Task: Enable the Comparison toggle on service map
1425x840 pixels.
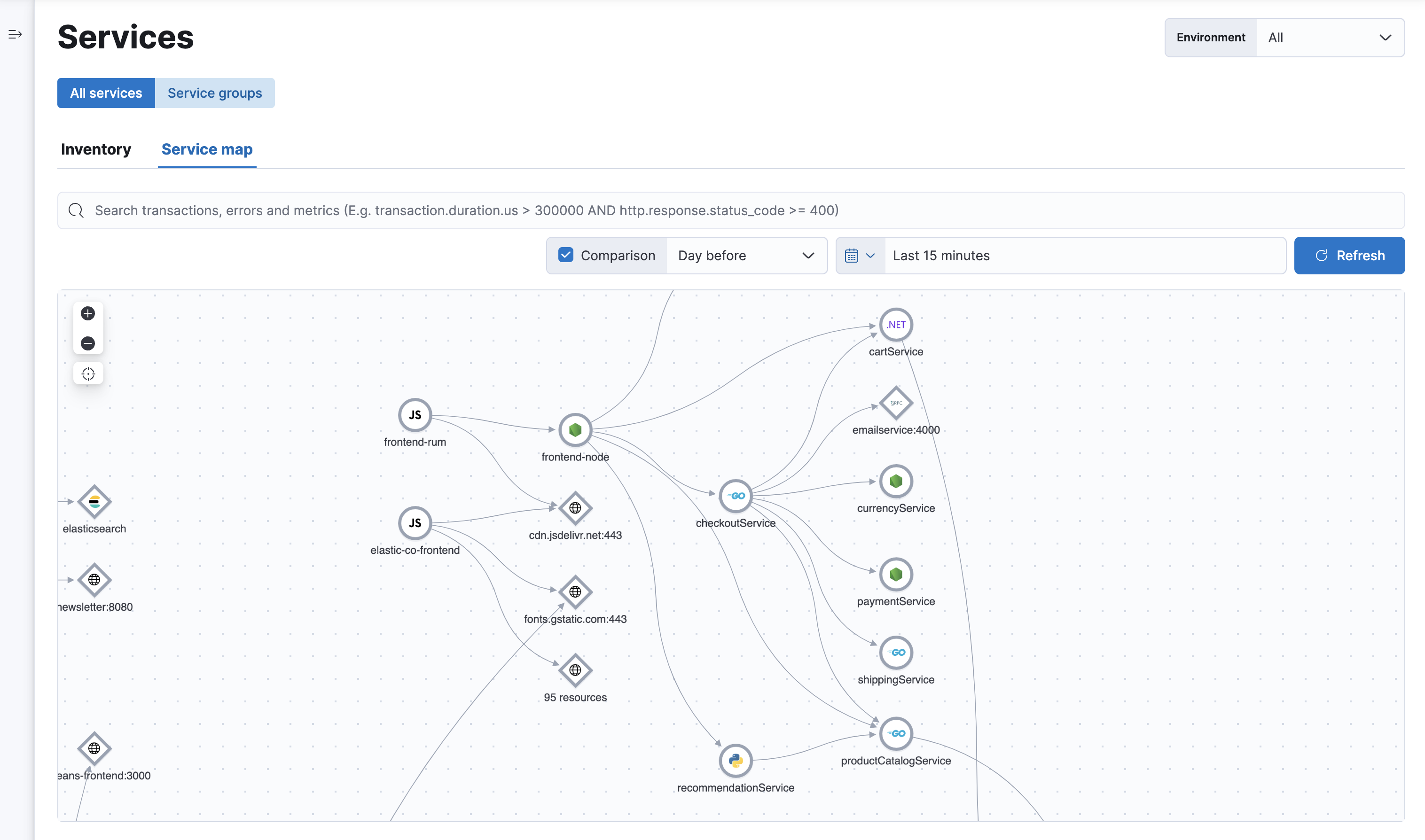Action: click(566, 255)
